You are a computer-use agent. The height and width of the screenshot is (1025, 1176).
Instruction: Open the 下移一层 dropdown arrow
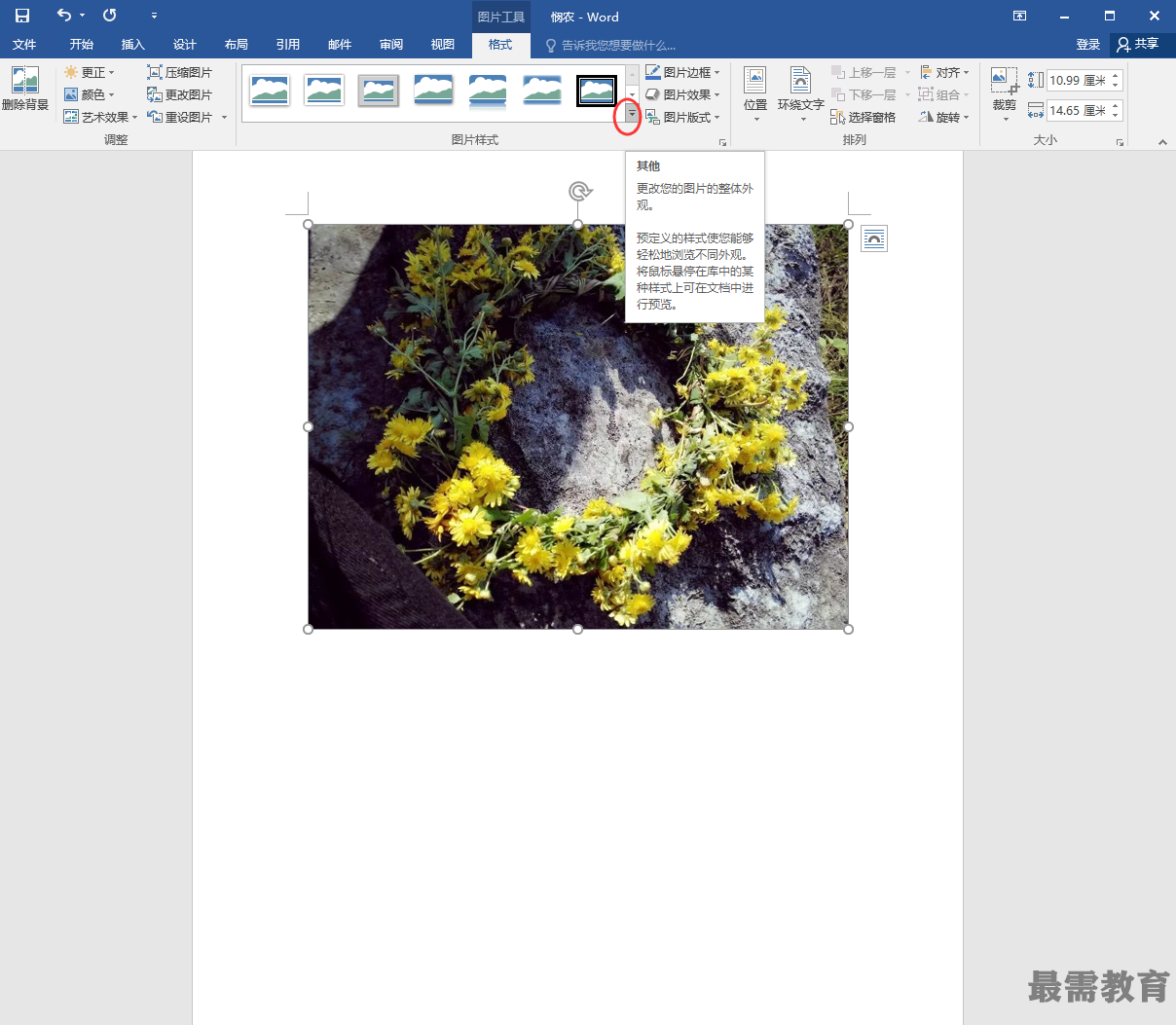tap(907, 94)
